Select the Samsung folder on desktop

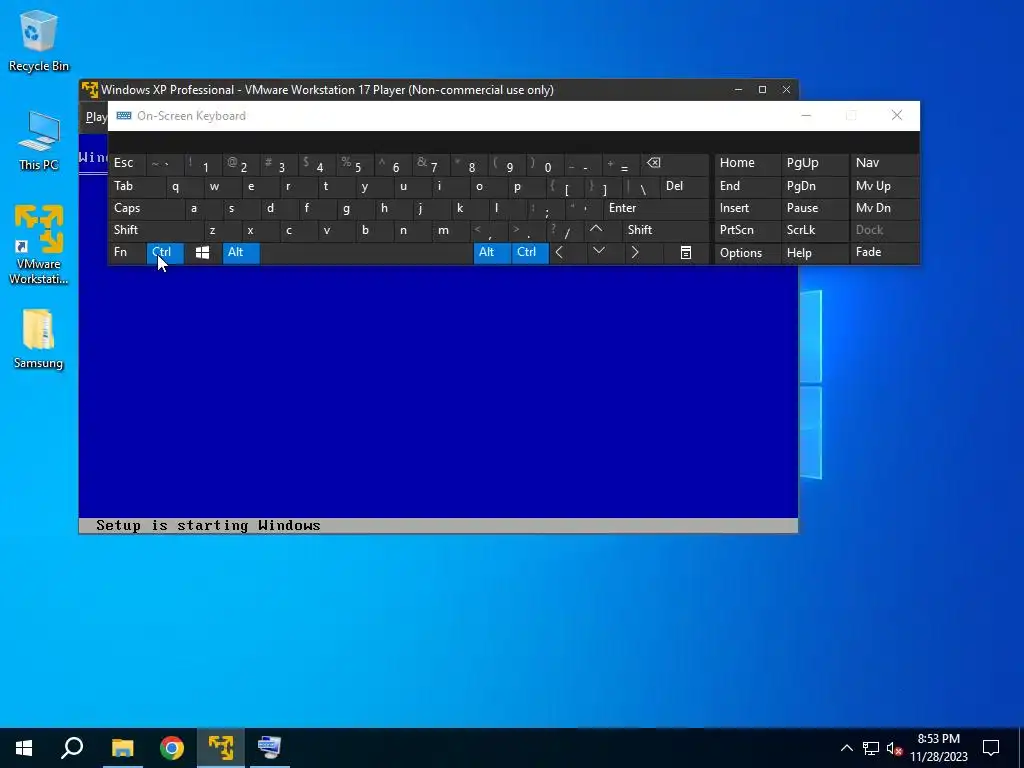coord(39,339)
